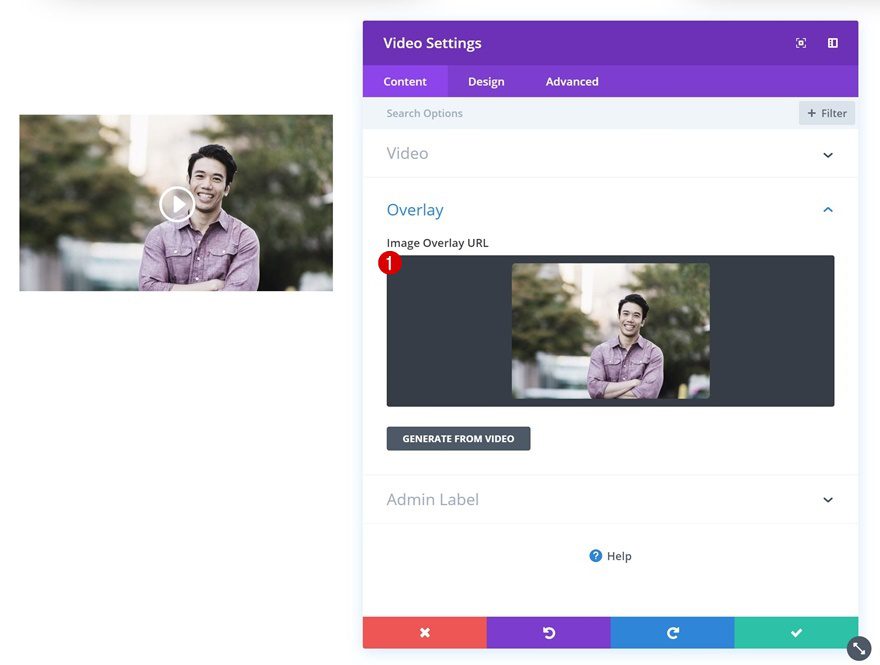Click the resize handle in the bottom corner
Screen dimensions: 880x665
[x=858, y=648]
